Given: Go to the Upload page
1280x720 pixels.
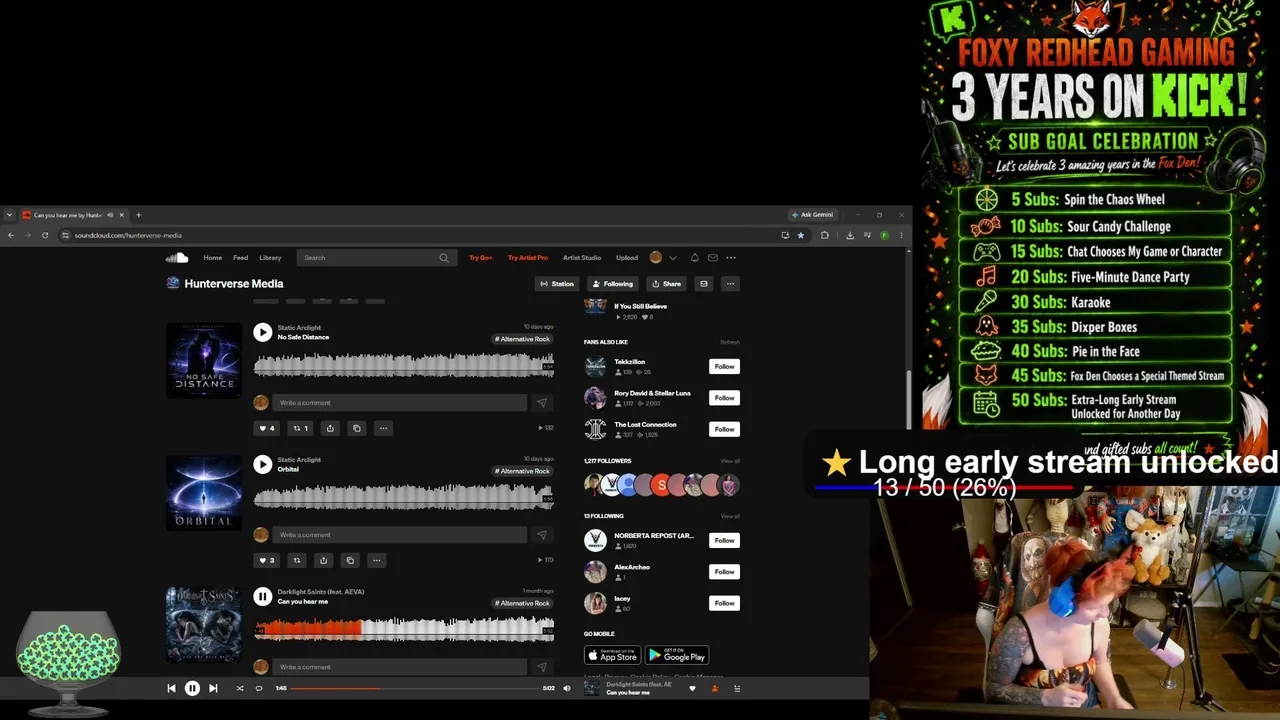Looking at the screenshot, I should [627, 258].
